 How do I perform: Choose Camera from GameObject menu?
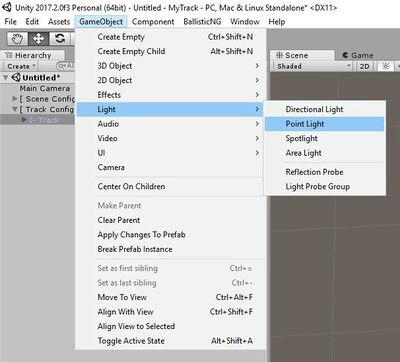171,167
